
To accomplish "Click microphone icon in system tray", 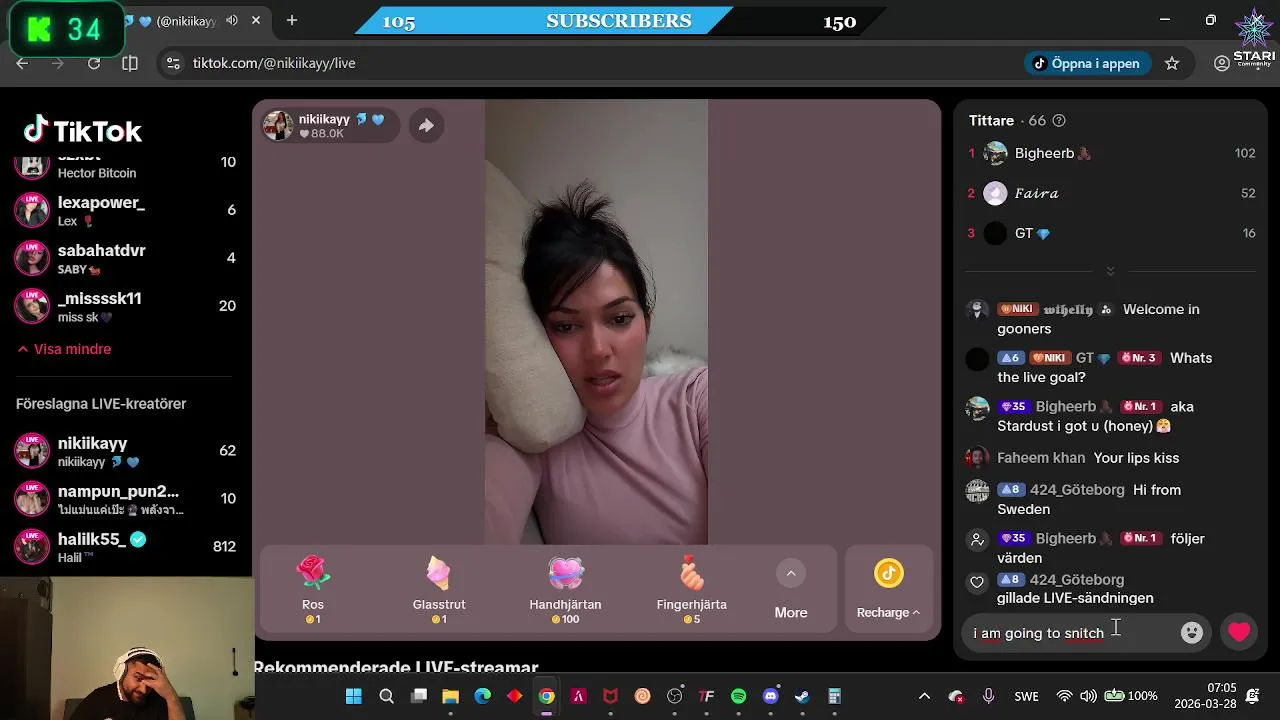I will click(x=988, y=696).
